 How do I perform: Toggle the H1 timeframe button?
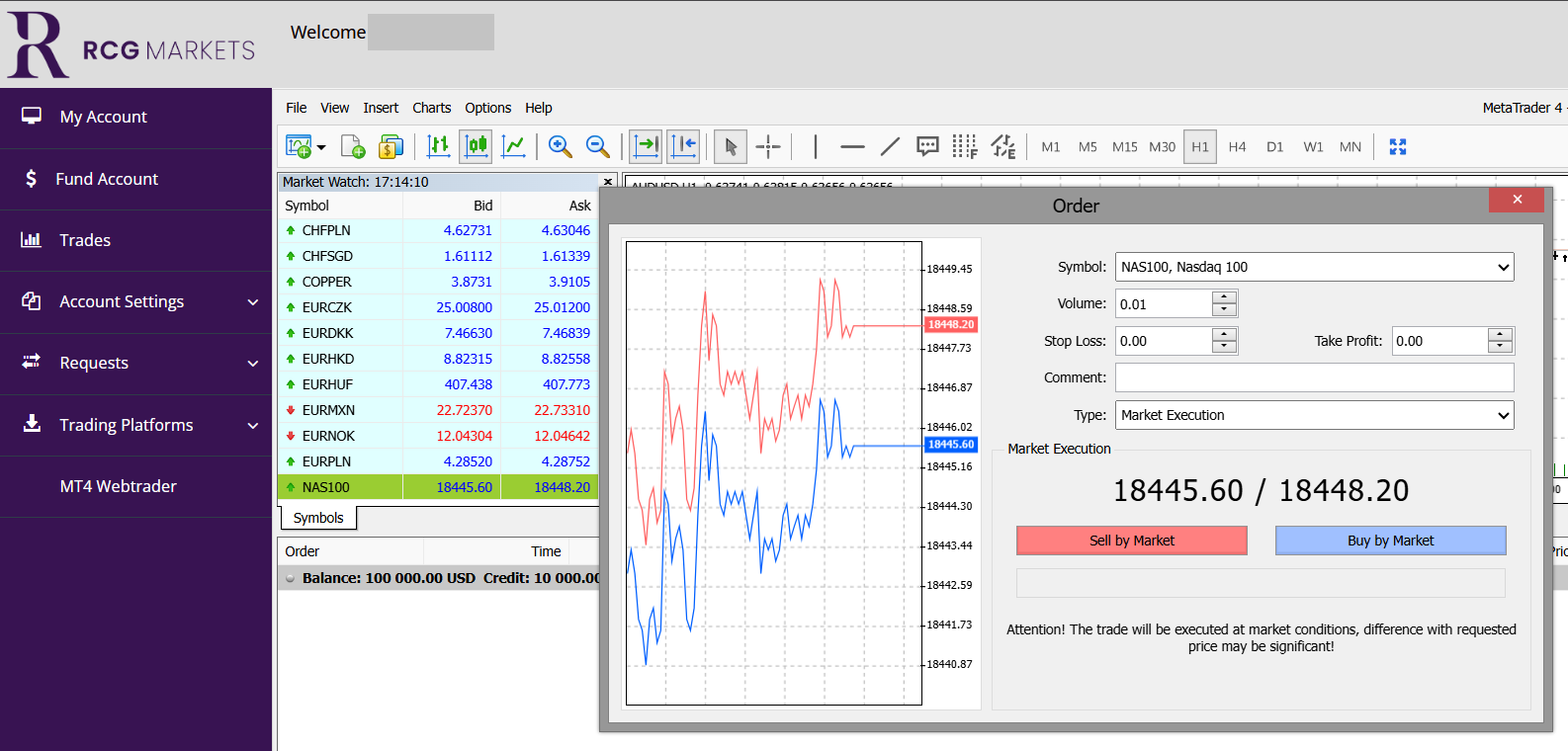click(1199, 146)
